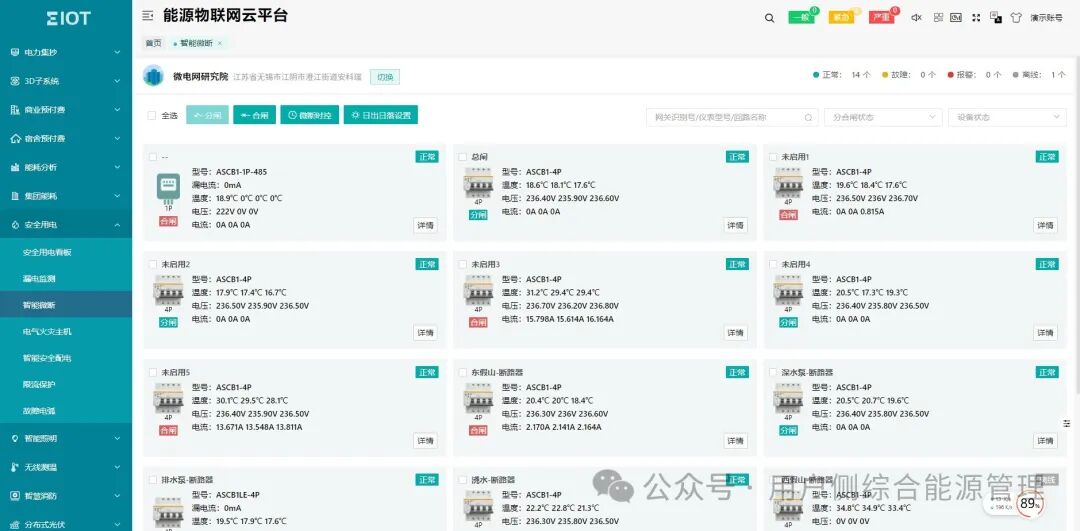The height and width of the screenshot is (531, 1080).
Task: Expand the 智能照明 menu chevron
Action: coord(117,438)
